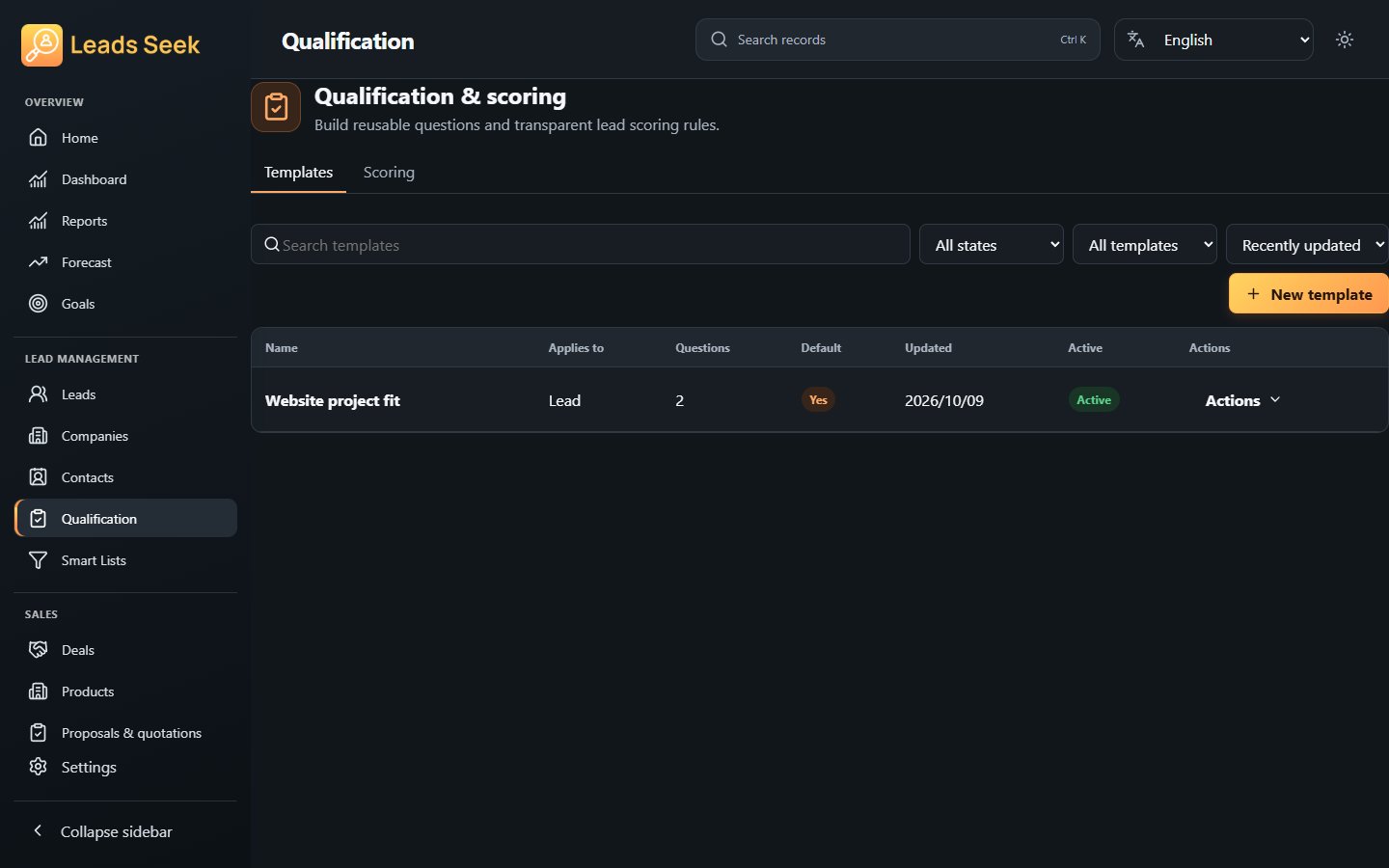This screenshot has width=1389, height=868.
Task: Open the Recently updated sort dropdown
Action: click(x=1307, y=245)
